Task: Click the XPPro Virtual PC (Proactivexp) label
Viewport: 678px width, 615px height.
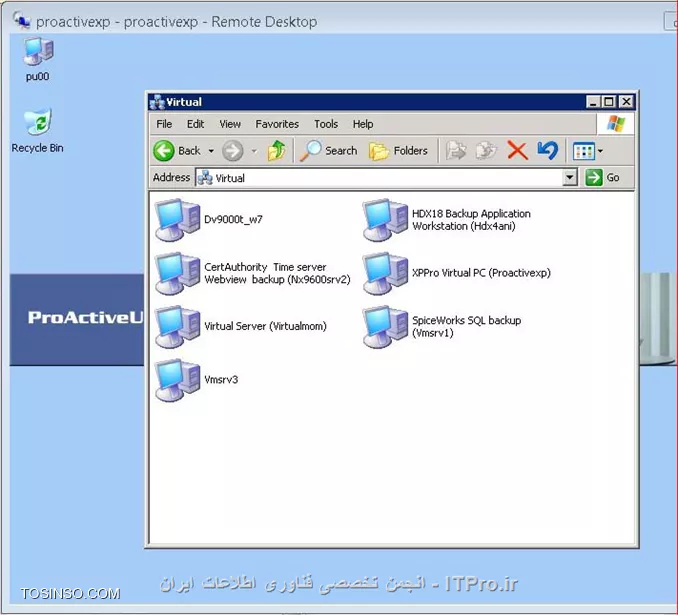Action: point(481,273)
